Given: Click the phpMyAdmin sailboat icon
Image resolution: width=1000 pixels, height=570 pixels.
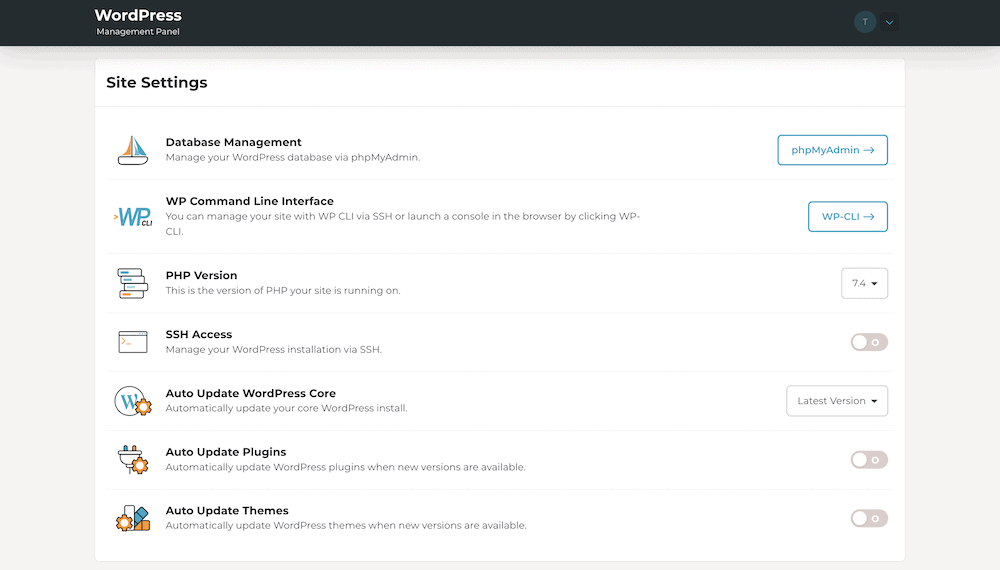Looking at the screenshot, I should 132,150.
